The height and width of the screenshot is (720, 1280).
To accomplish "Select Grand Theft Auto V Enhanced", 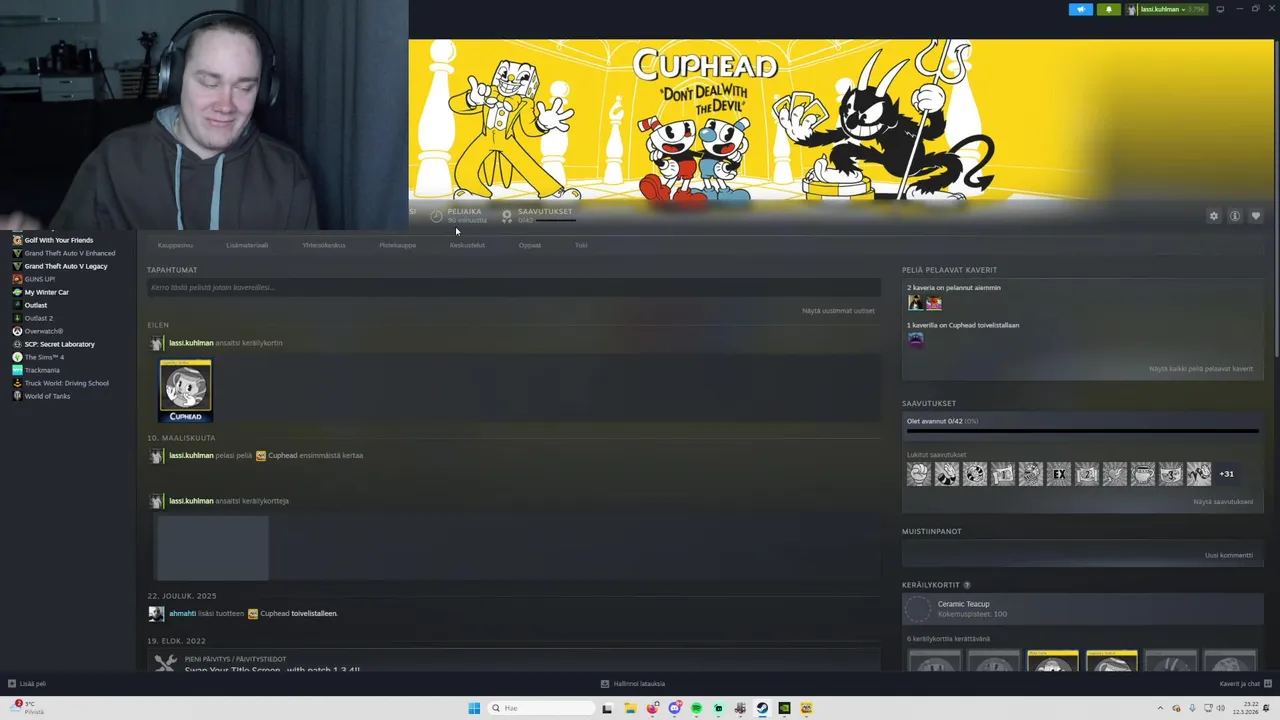I will (x=70, y=253).
